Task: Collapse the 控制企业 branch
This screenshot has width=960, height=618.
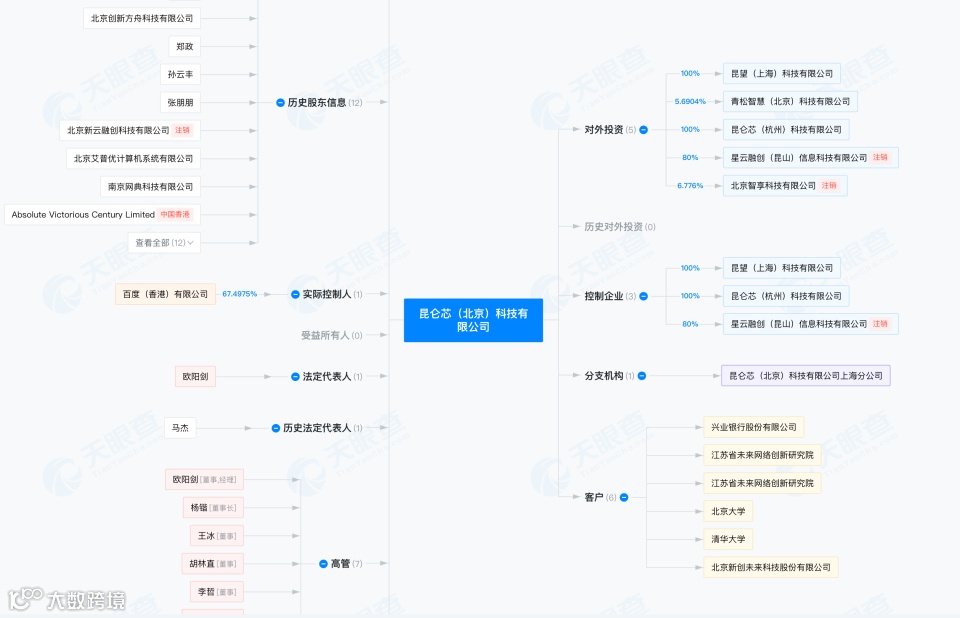Action: 643,296
